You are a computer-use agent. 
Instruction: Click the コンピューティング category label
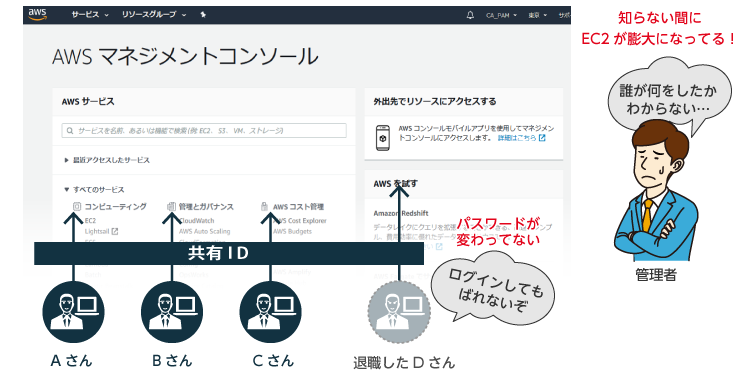pyautogui.click(x=115, y=206)
